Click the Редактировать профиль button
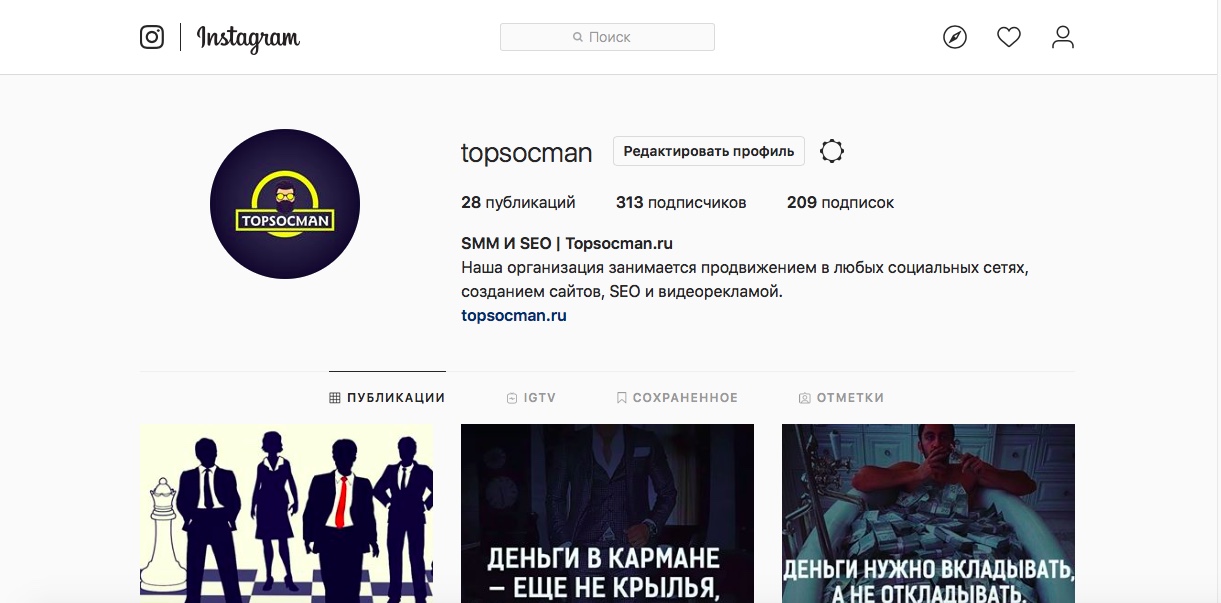This screenshot has height=603, width=1221. pyautogui.click(x=709, y=151)
